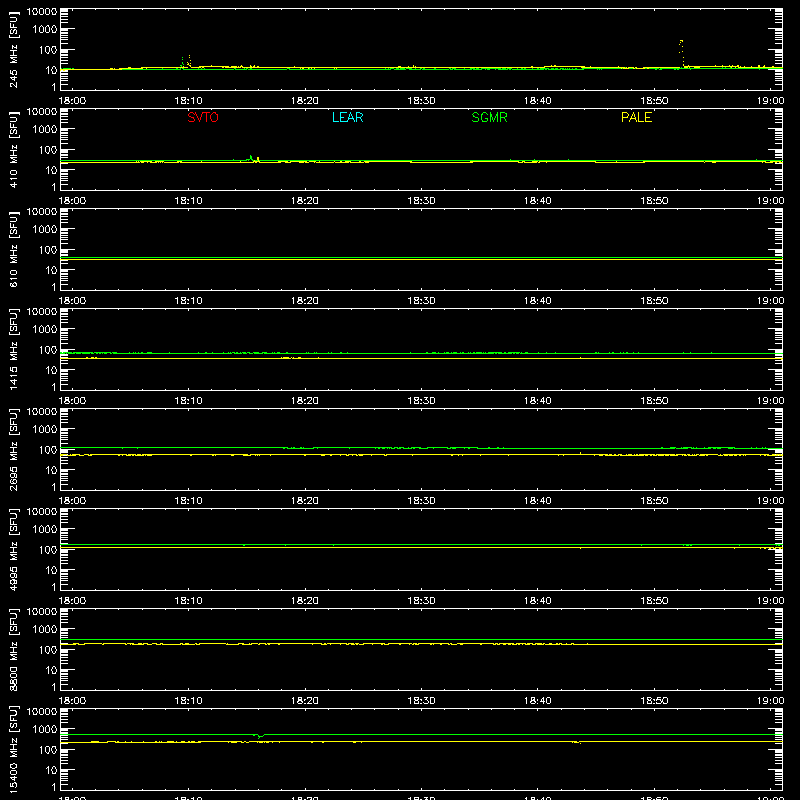
Task: Click the 18:10 tick label under the 245 MHz plot
Action: click(189, 101)
